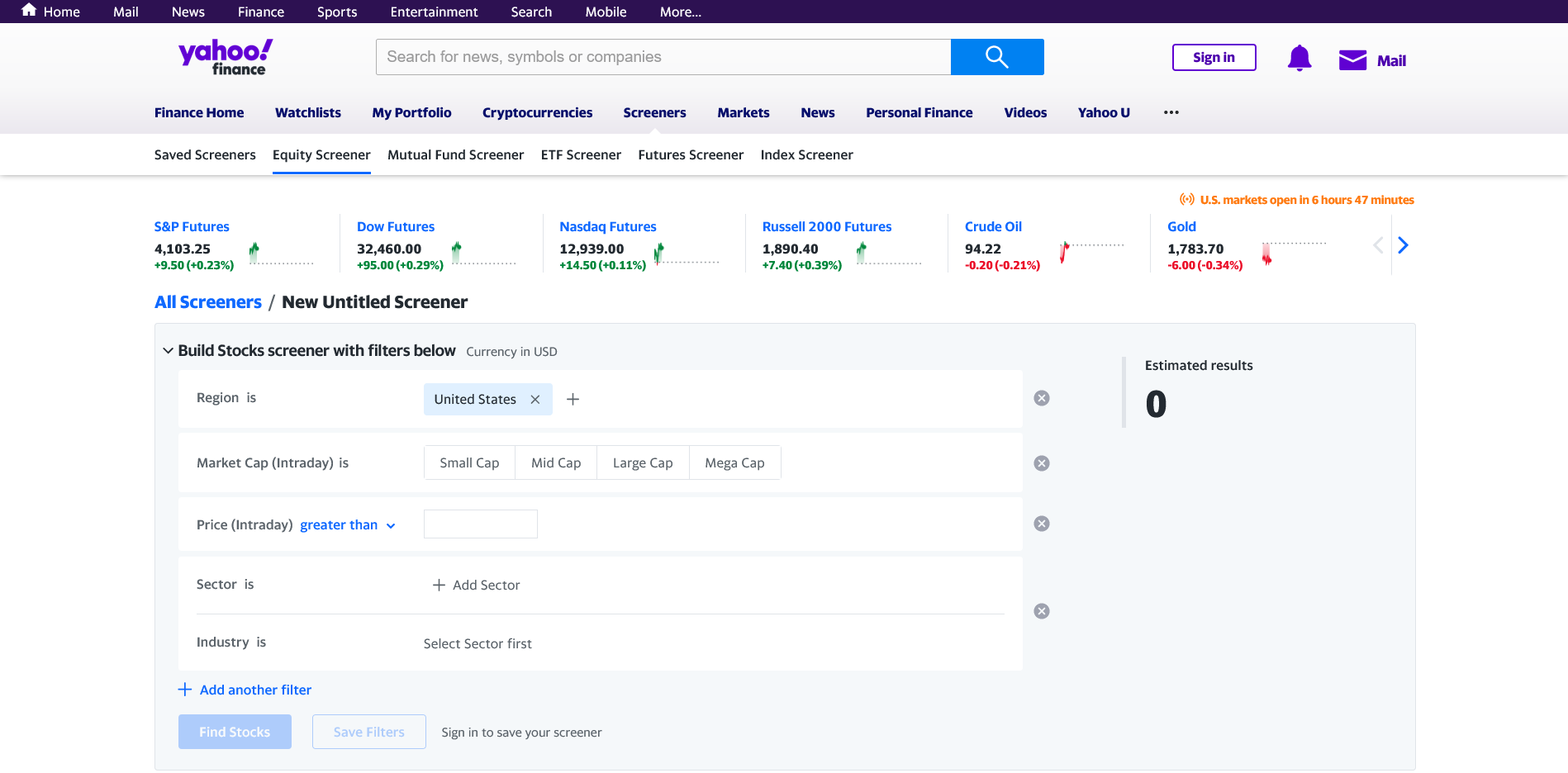The height and width of the screenshot is (773, 1568).
Task: Open Cryptocurrencies in main navigation
Action: click(537, 113)
